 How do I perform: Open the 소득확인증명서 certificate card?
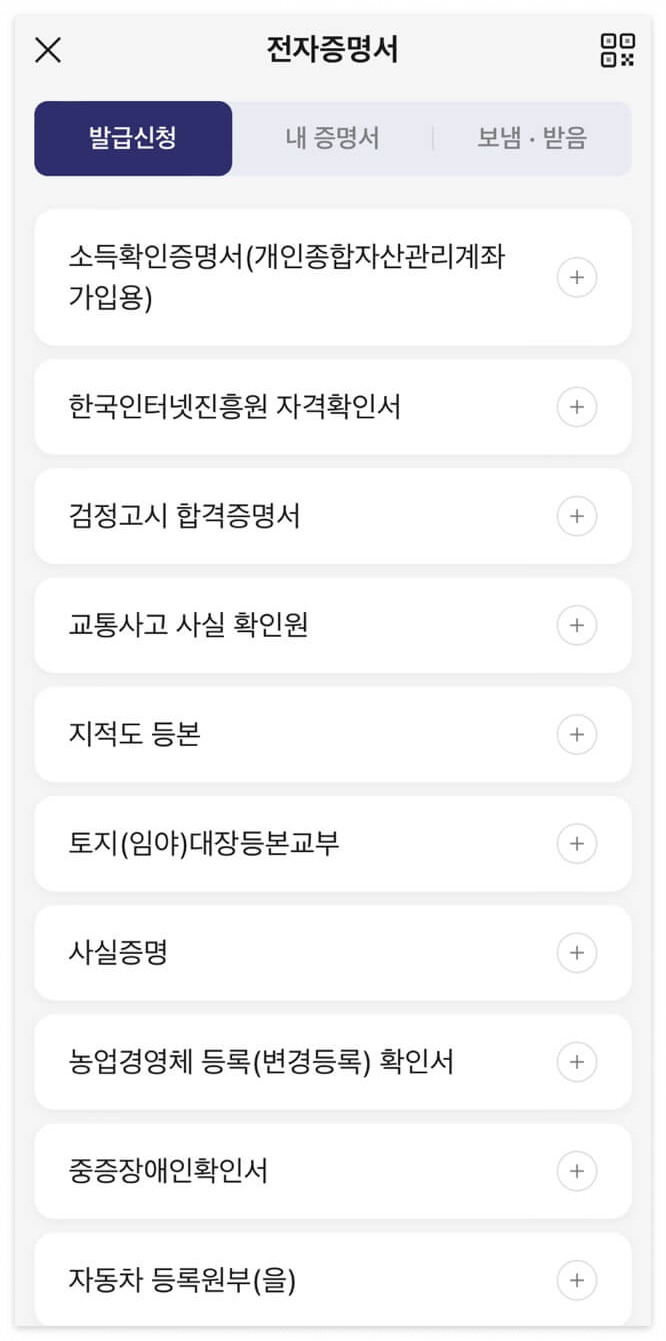[x=280, y=277]
